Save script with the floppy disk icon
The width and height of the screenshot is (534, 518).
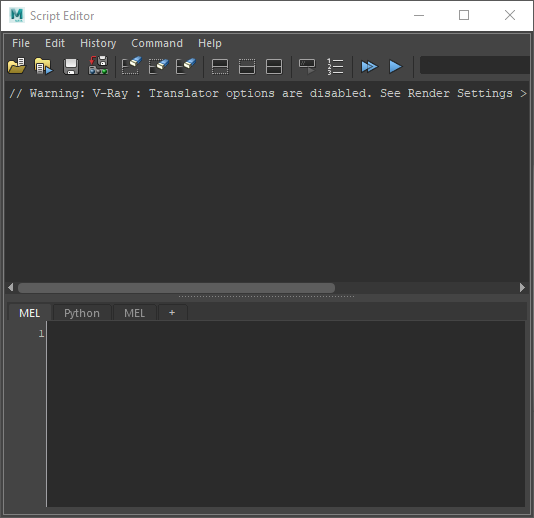pos(71,66)
